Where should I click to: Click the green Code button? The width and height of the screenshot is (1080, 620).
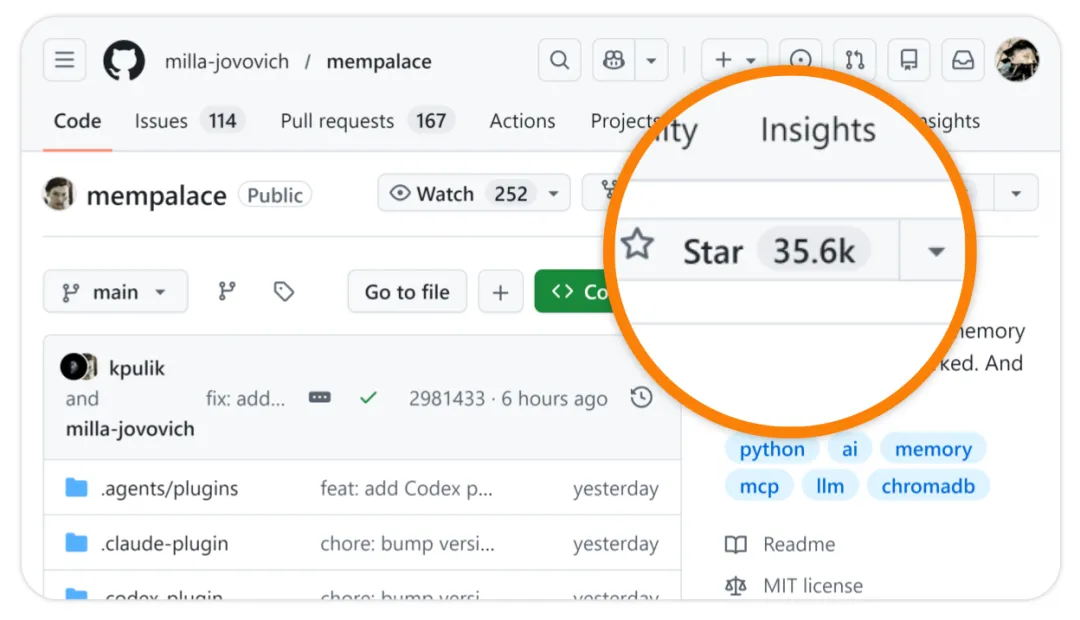[x=575, y=292]
